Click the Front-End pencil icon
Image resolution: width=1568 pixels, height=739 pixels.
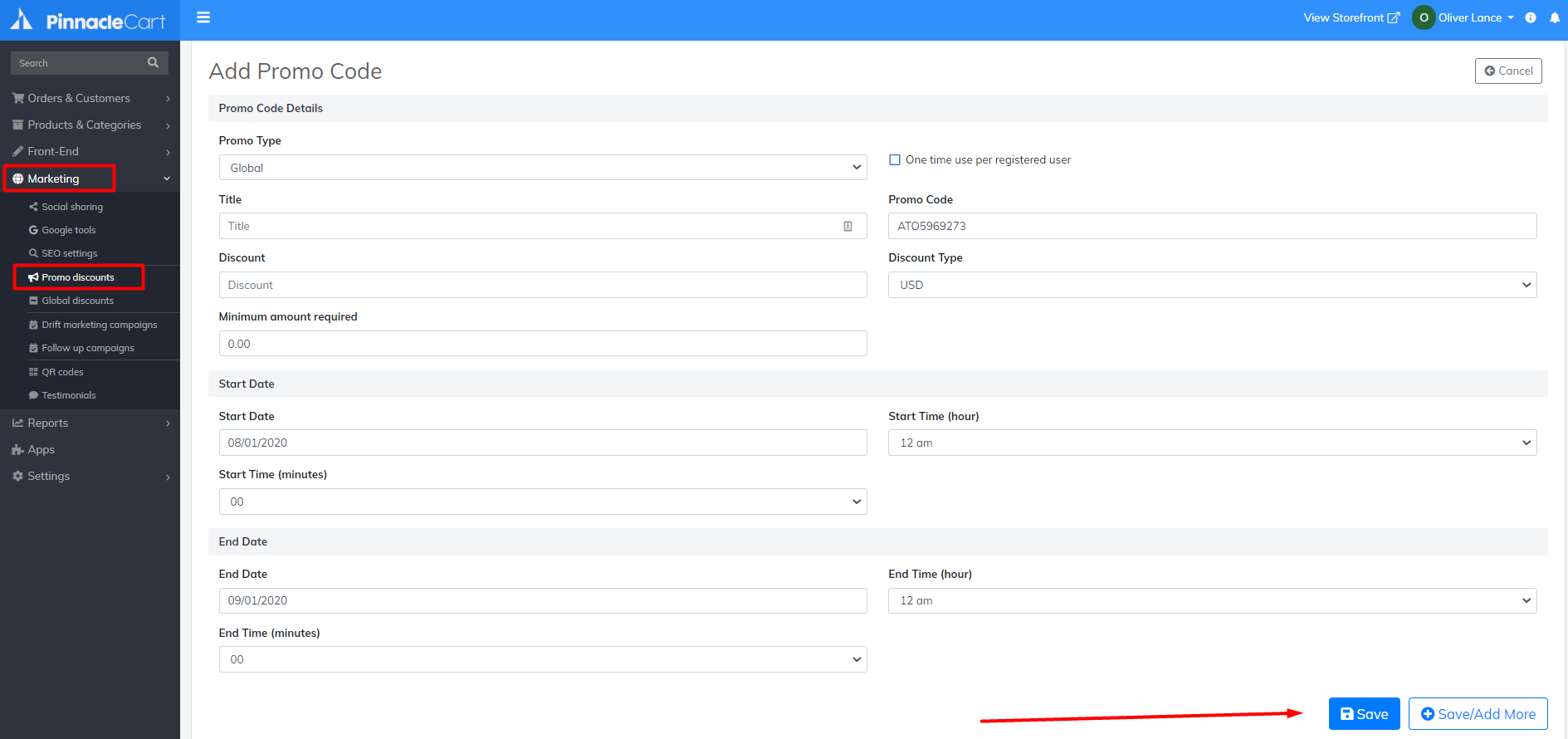tap(17, 151)
